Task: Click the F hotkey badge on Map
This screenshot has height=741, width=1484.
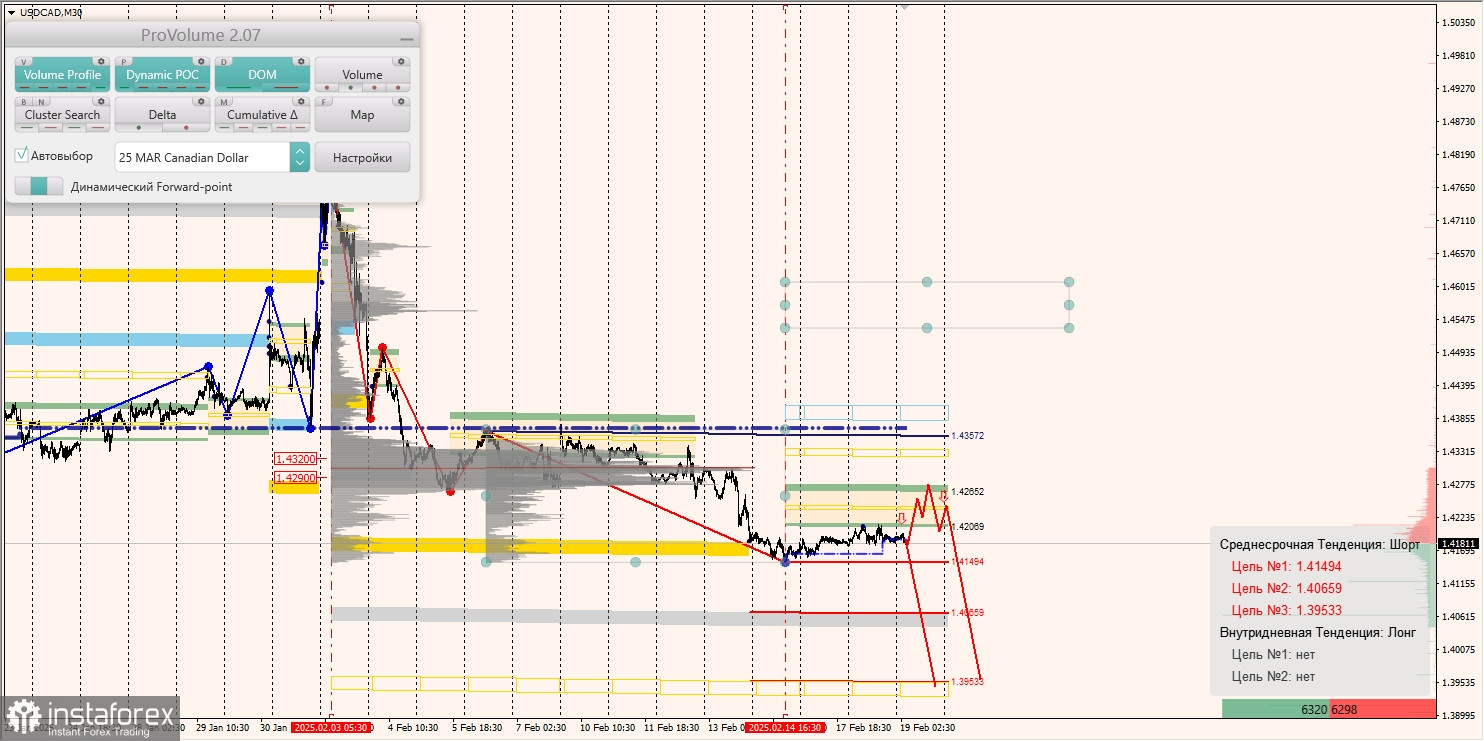Action: (323, 102)
